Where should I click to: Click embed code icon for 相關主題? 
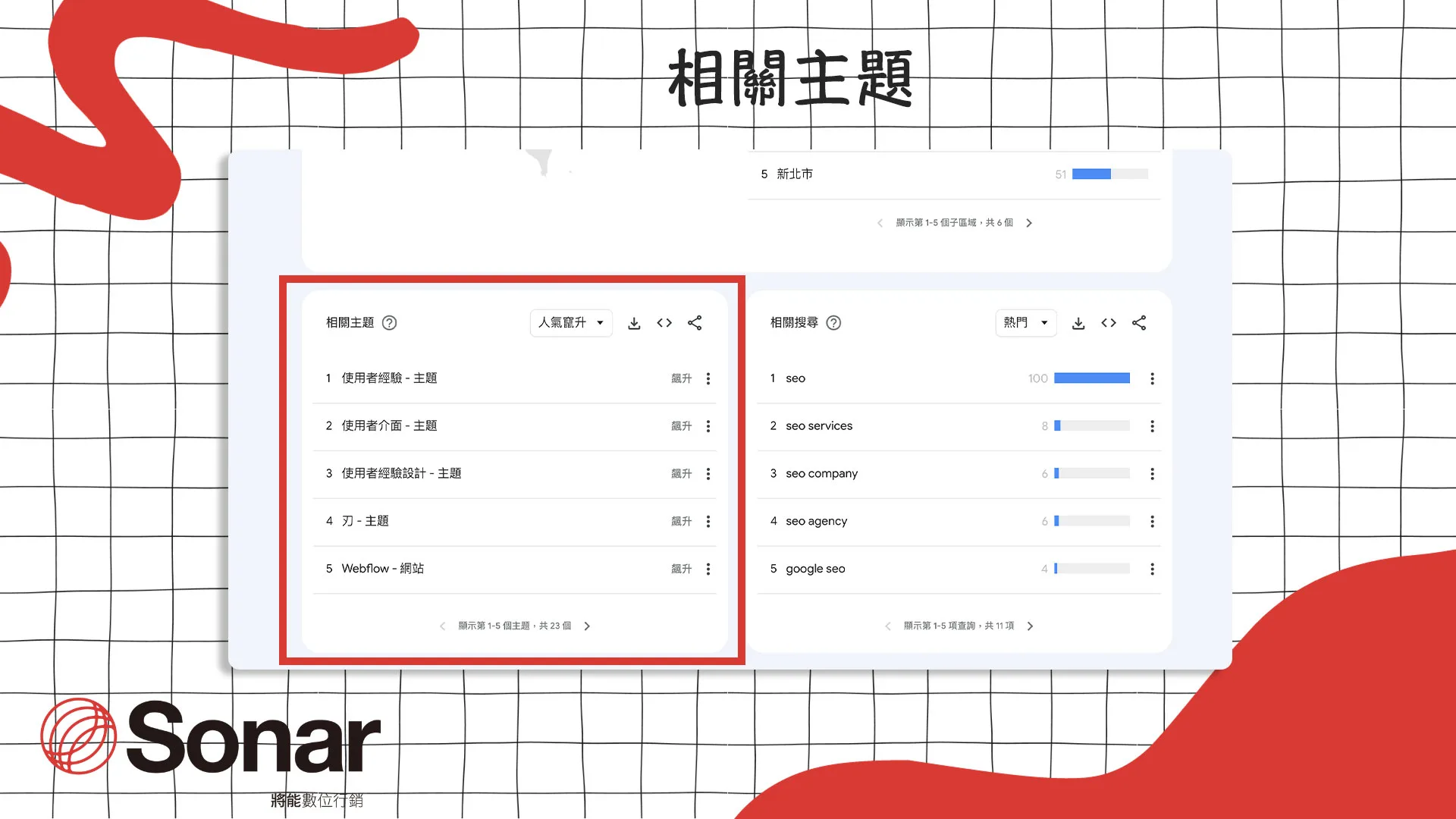[x=664, y=323]
